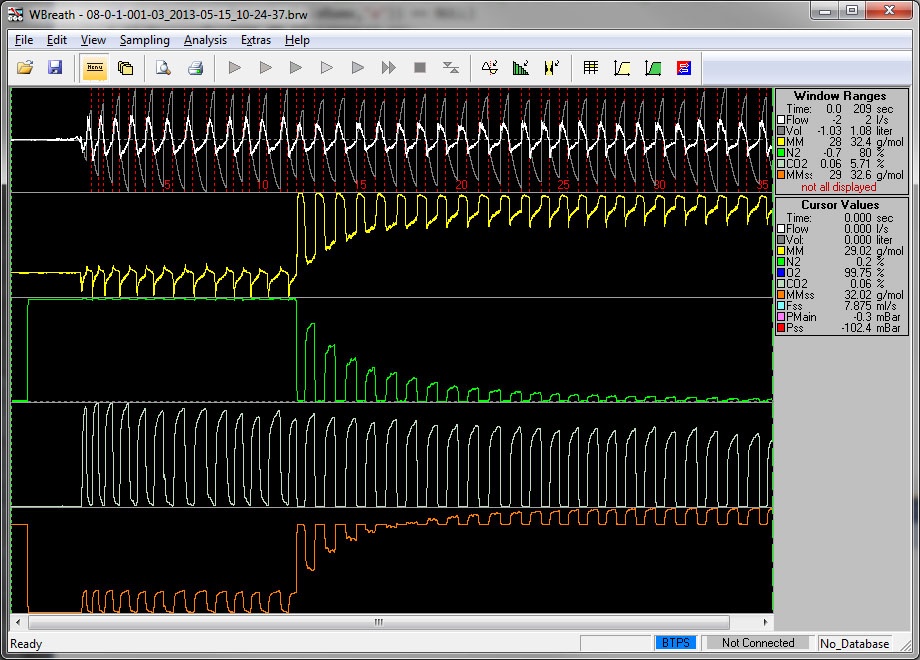
Task: Click the Print Preview toolbar icon
Action: coord(162,68)
